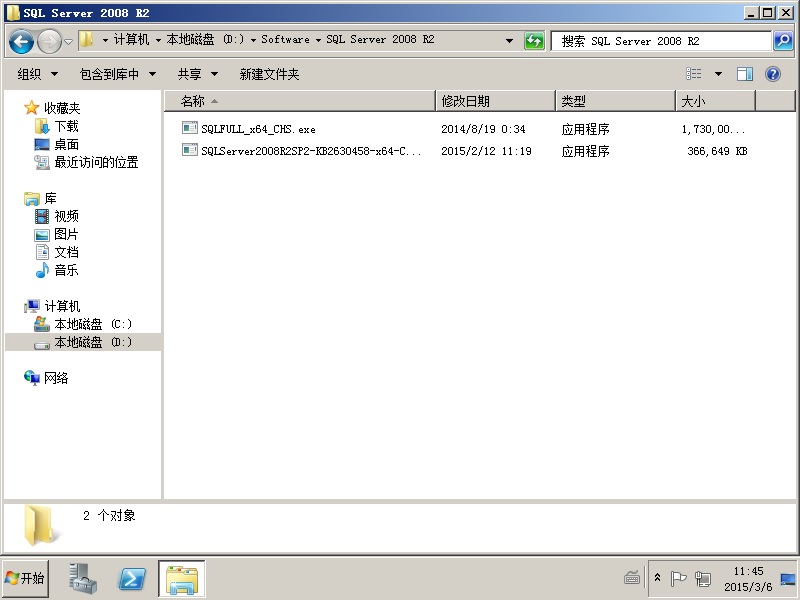Open 下载 in favorites
This screenshot has width=800, height=600.
(x=66, y=126)
